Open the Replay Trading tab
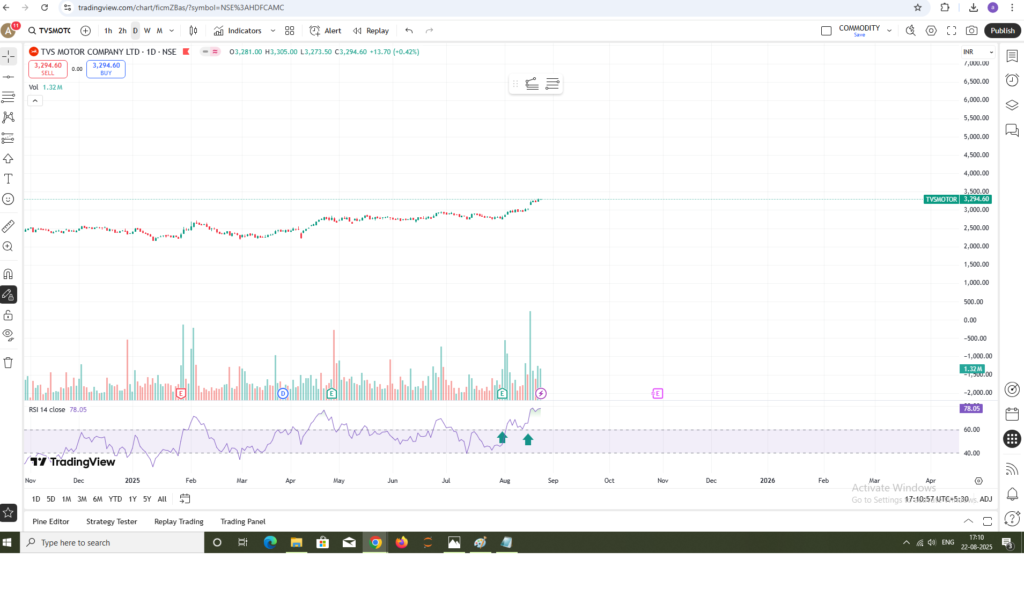The height and width of the screenshot is (596, 1024). pos(179,522)
